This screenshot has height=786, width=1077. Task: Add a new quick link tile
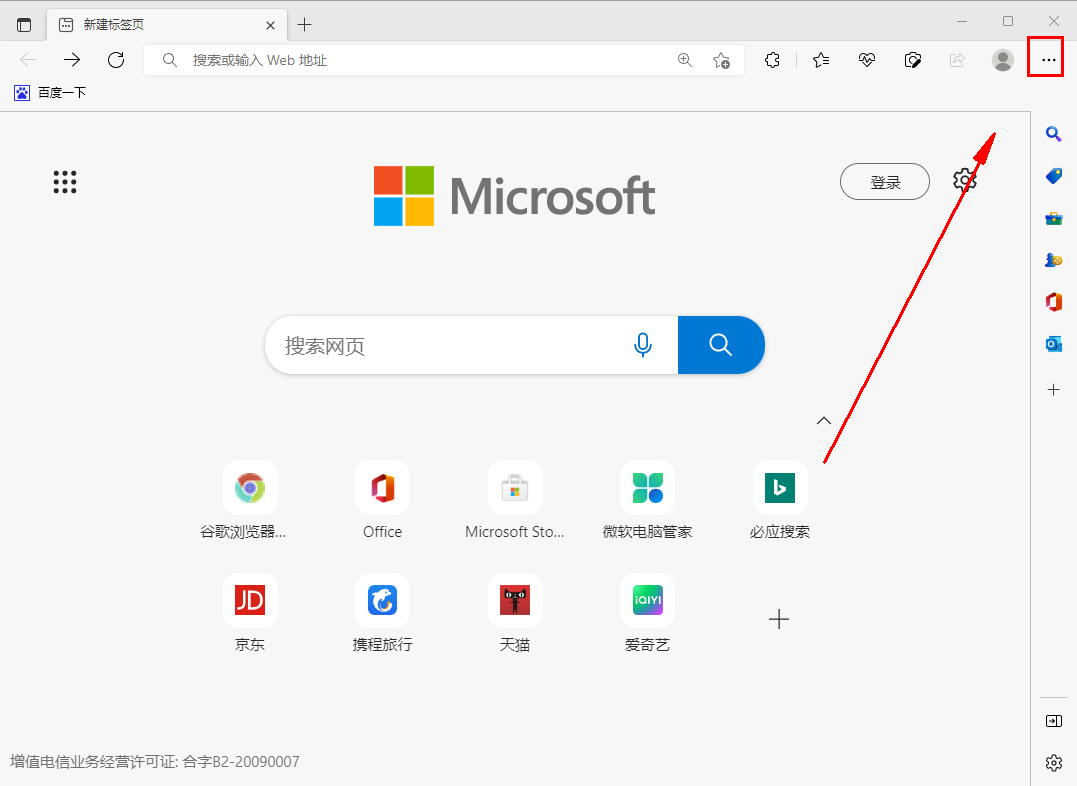(778, 619)
